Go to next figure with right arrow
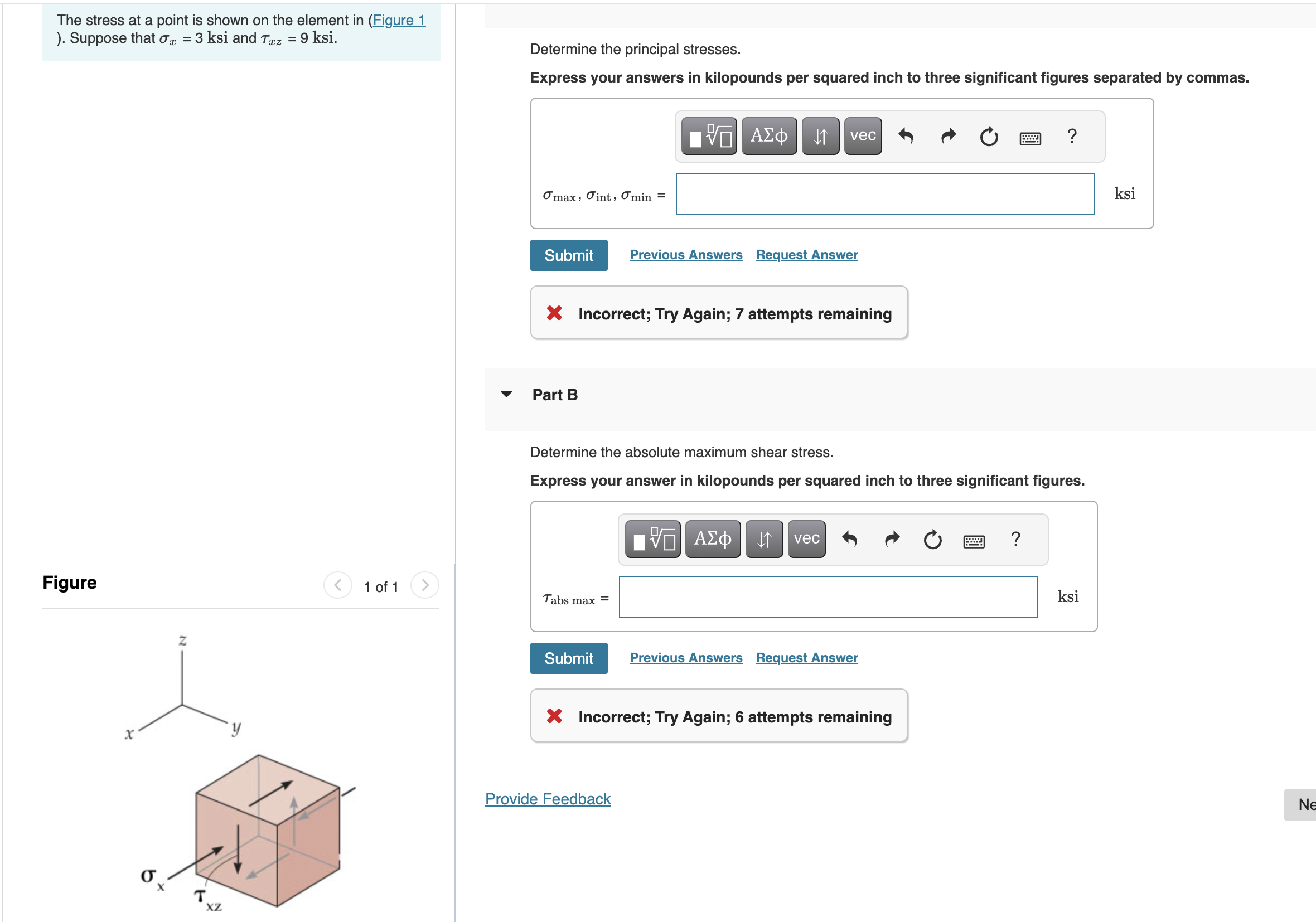The width and height of the screenshot is (1316, 922). click(425, 585)
